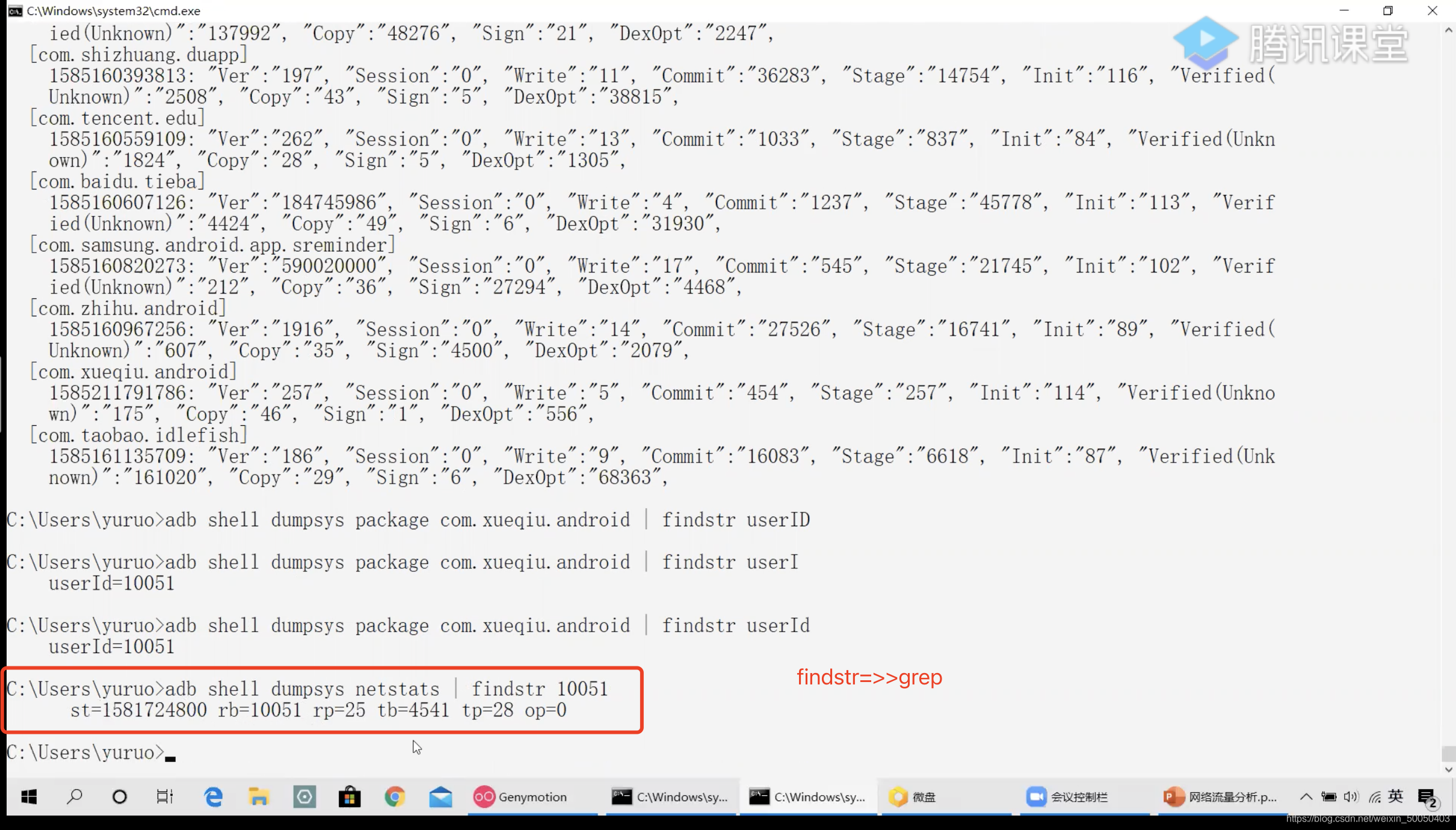Click the Windows Start button
Screen dimensions: 1456x830
pos(28,797)
